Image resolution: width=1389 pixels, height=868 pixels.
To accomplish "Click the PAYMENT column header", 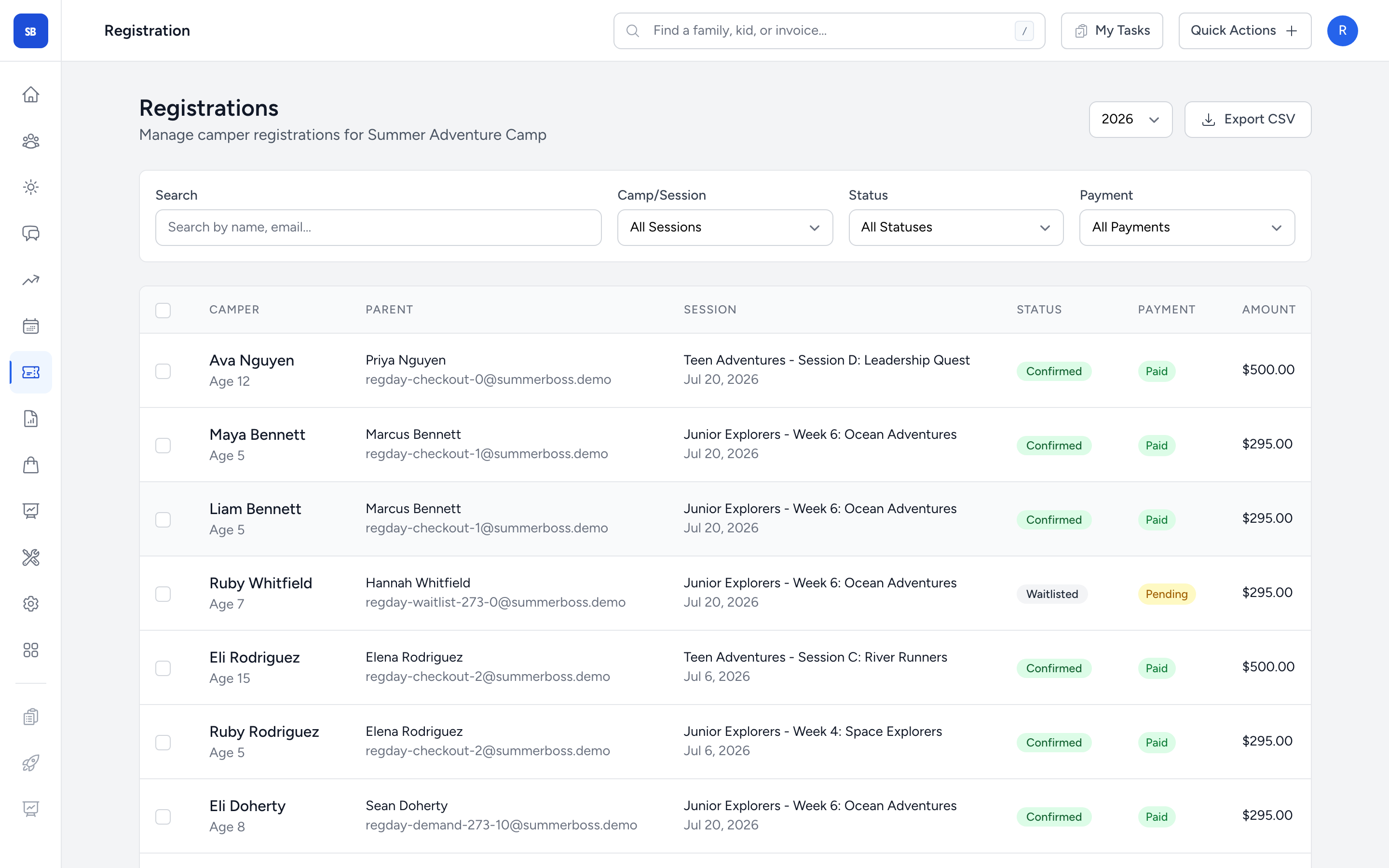I will pos(1166,310).
